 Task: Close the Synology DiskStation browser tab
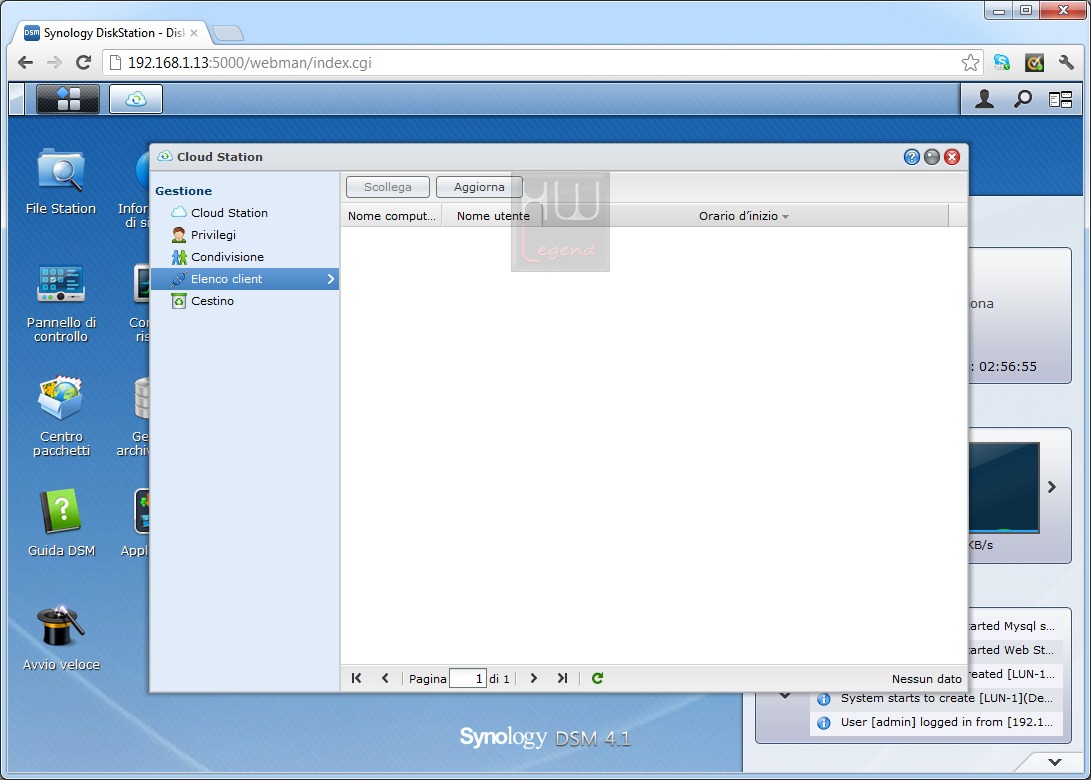194,33
